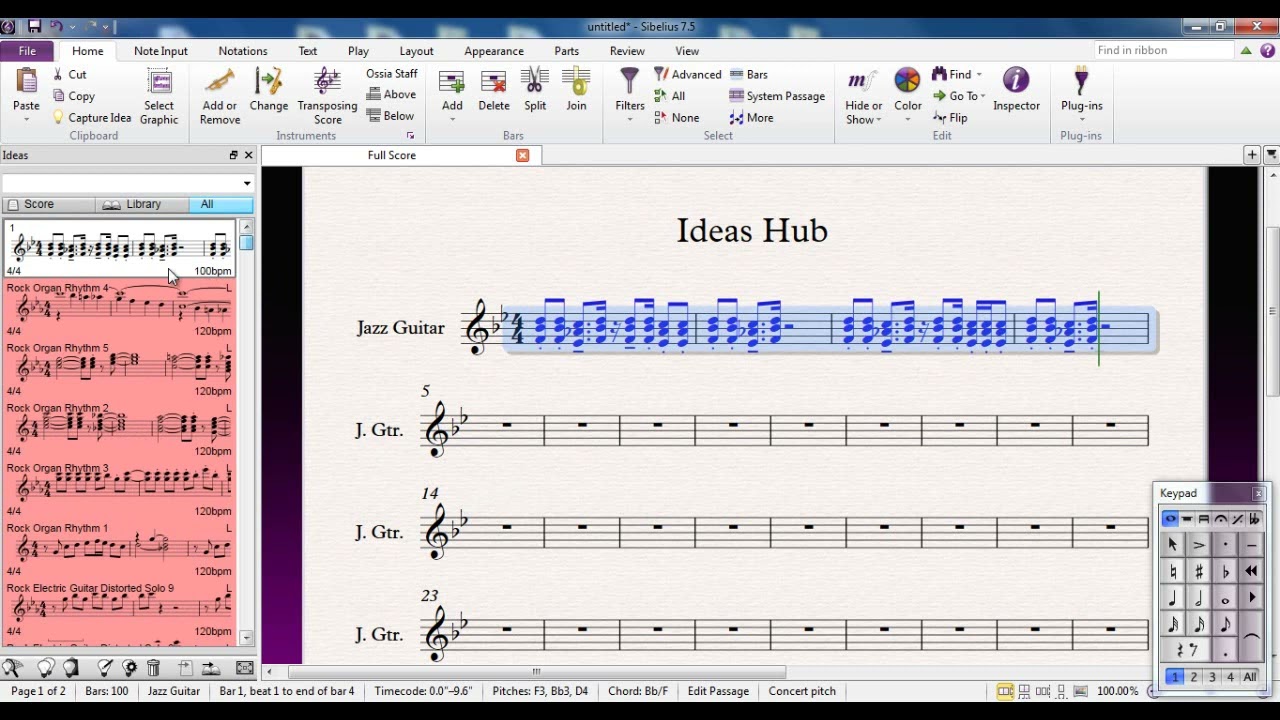Switch to the Note Input tab
Screen dimensions: 1280x720
[x=160, y=51]
